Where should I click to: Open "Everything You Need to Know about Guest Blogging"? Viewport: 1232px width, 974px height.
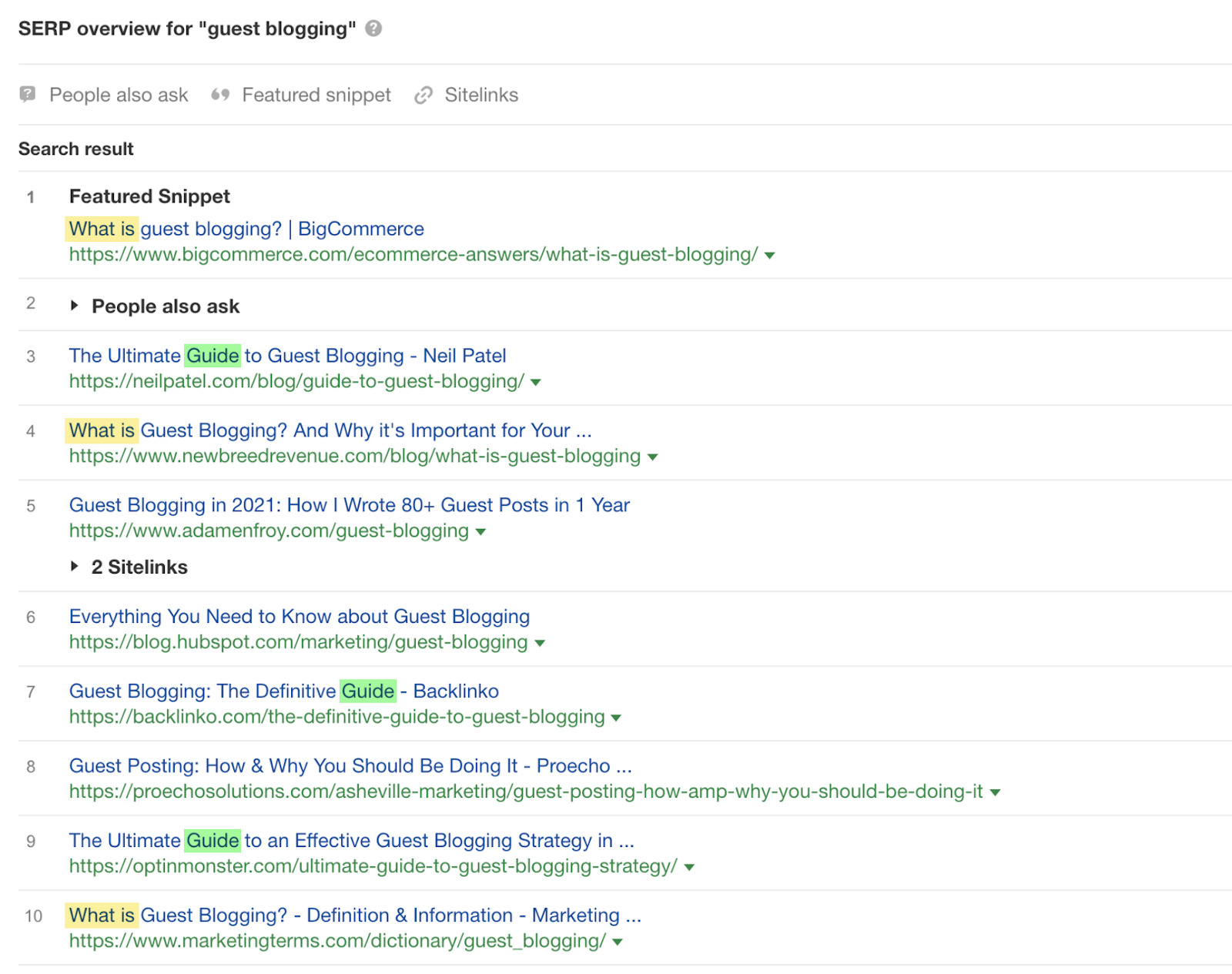pos(299,616)
